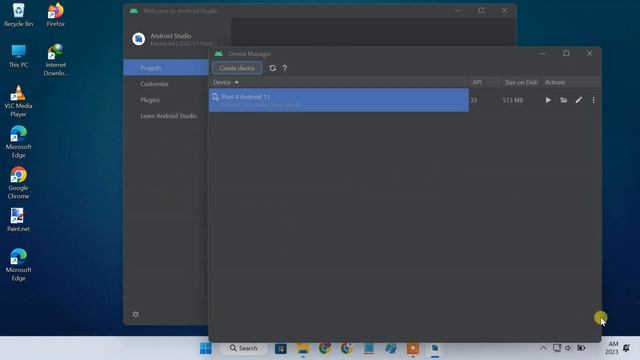The height and width of the screenshot is (360, 640).
Task: Open Internet Download Manager desktop shortcut
Action: (56, 60)
